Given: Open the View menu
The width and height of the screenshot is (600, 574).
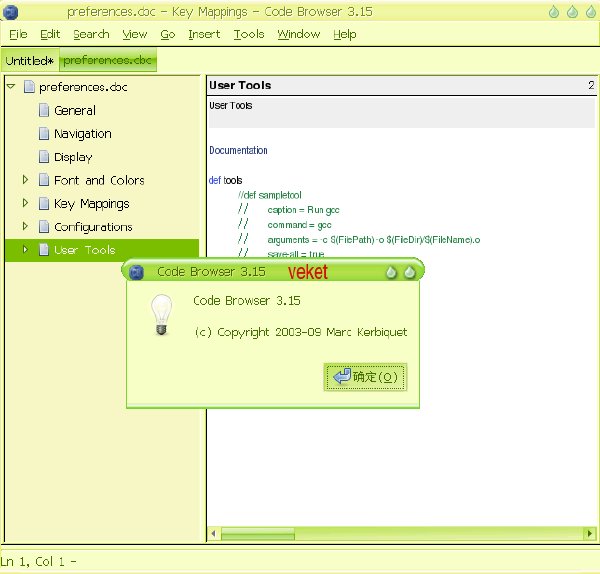Looking at the screenshot, I should [135, 34].
